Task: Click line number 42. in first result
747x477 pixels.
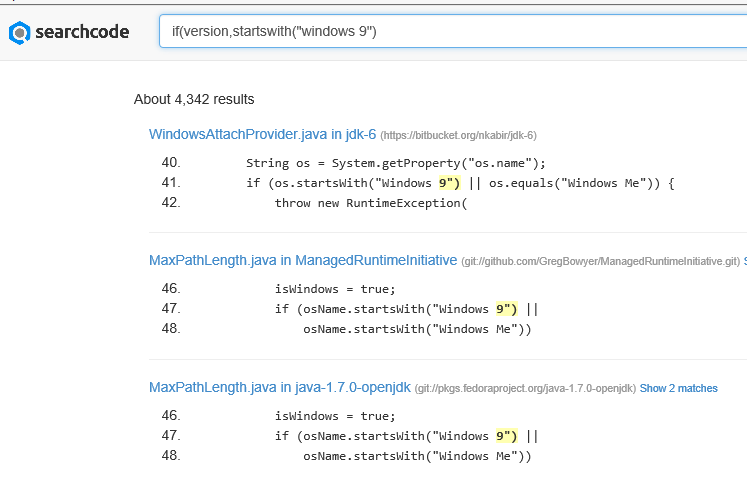Action: pyautogui.click(x=171, y=203)
